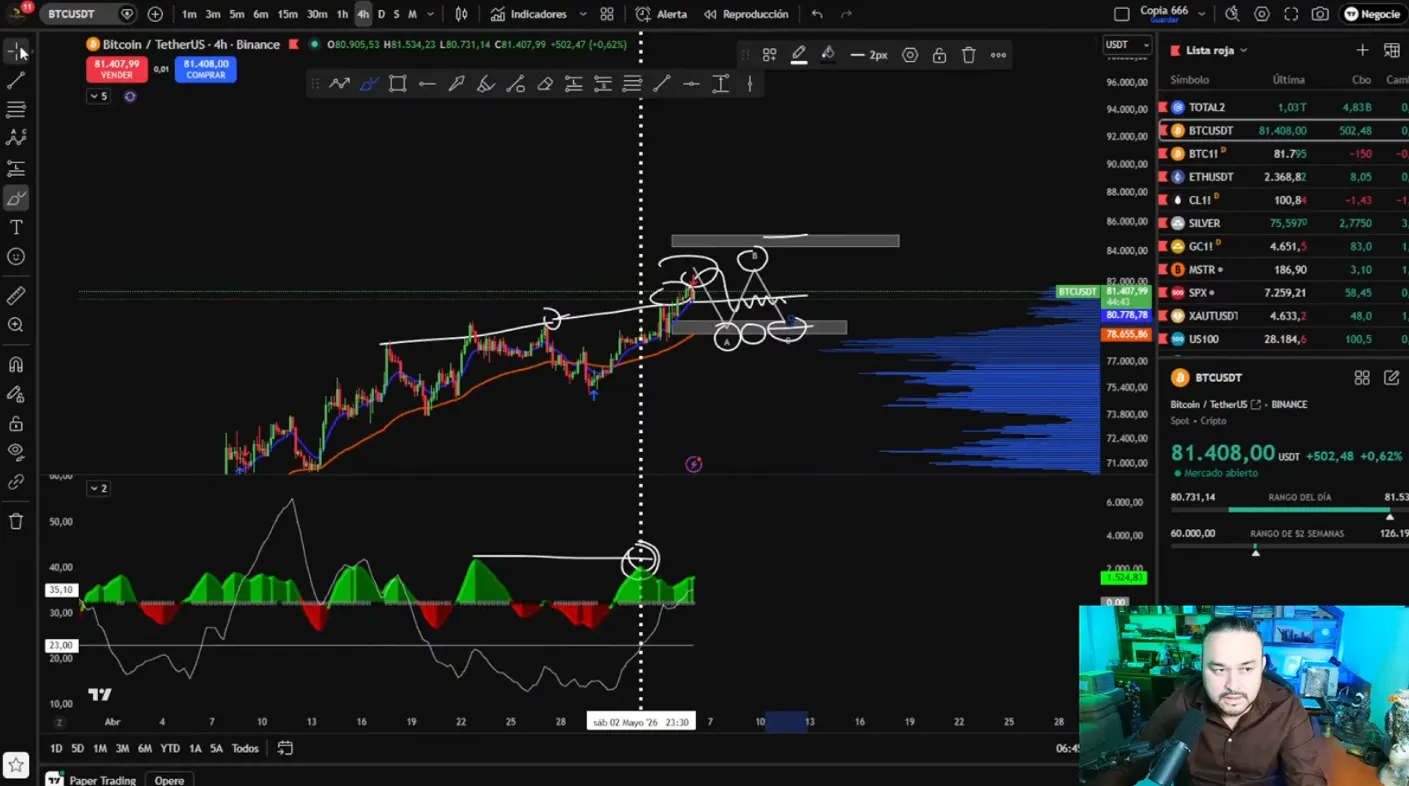Click the blue COMPRAR buy button
The height and width of the screenshot is (786, 1409).
206,69
